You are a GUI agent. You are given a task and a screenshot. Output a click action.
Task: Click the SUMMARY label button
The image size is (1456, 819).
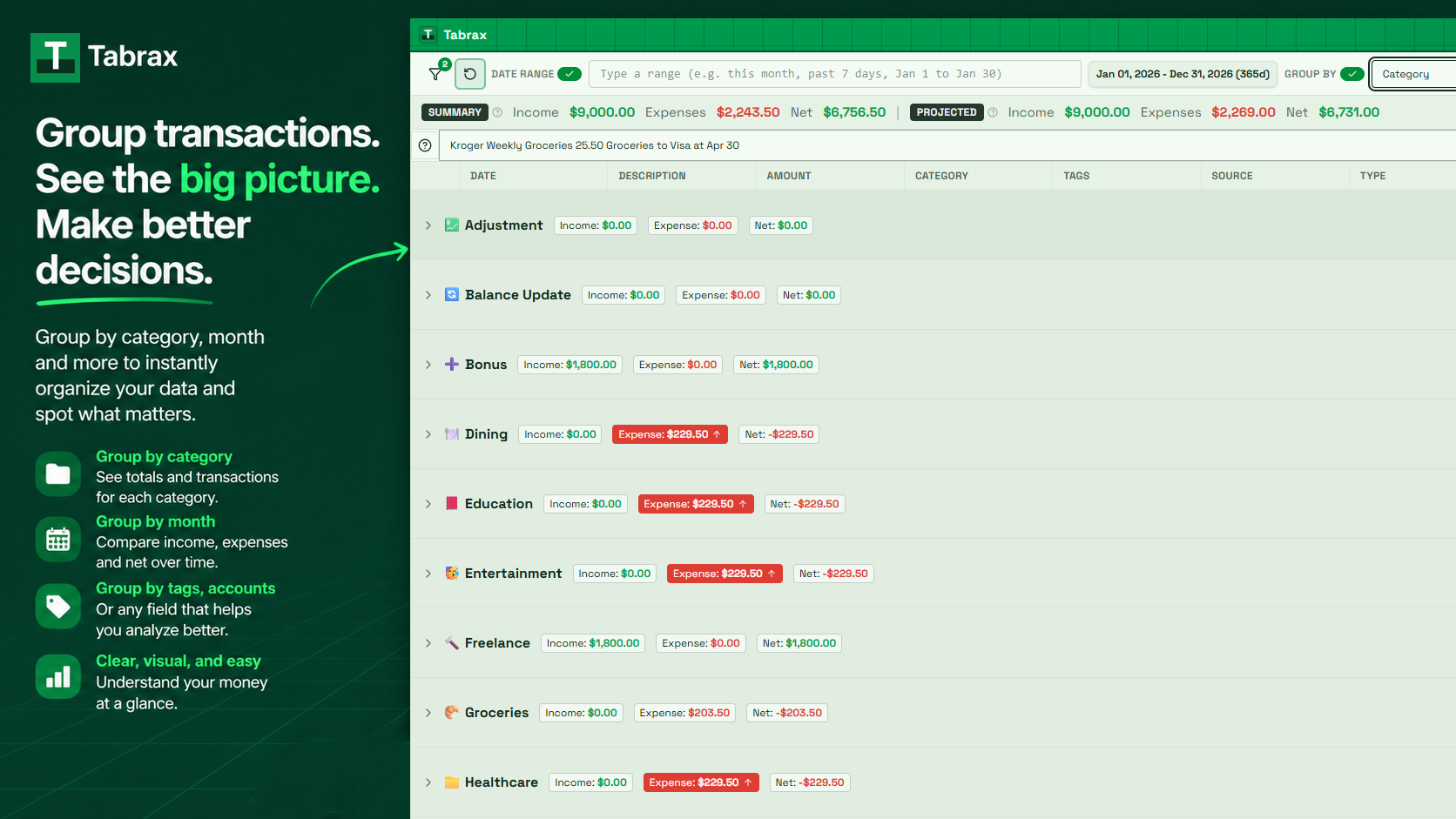455,112
